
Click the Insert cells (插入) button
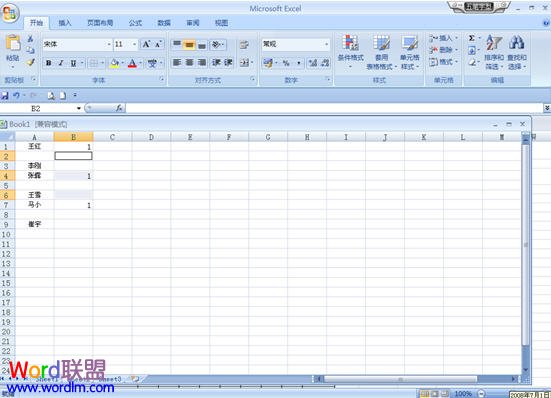pos(443,38)
